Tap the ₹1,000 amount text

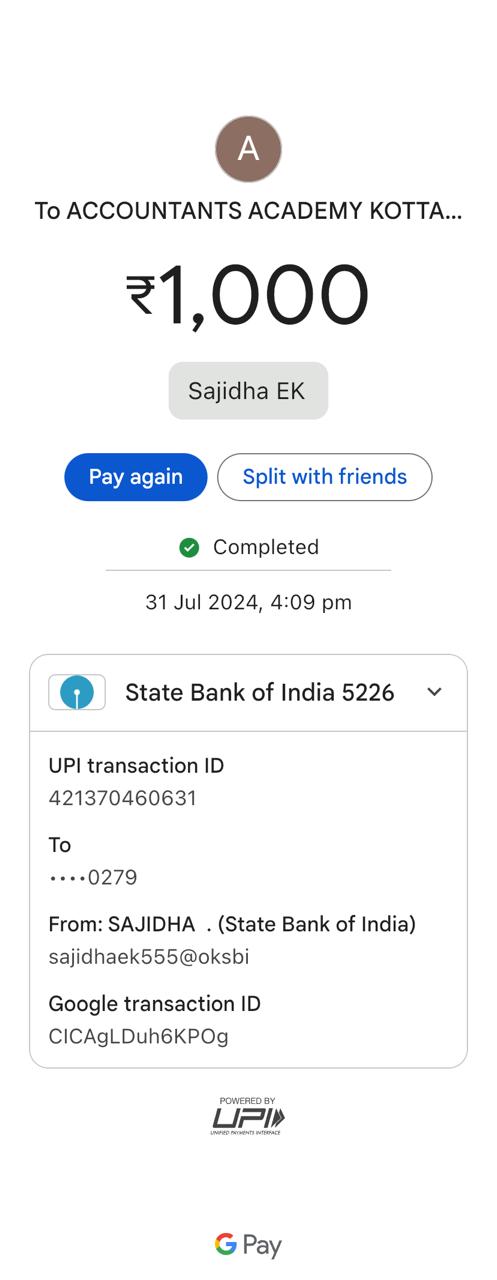[248, 296]
